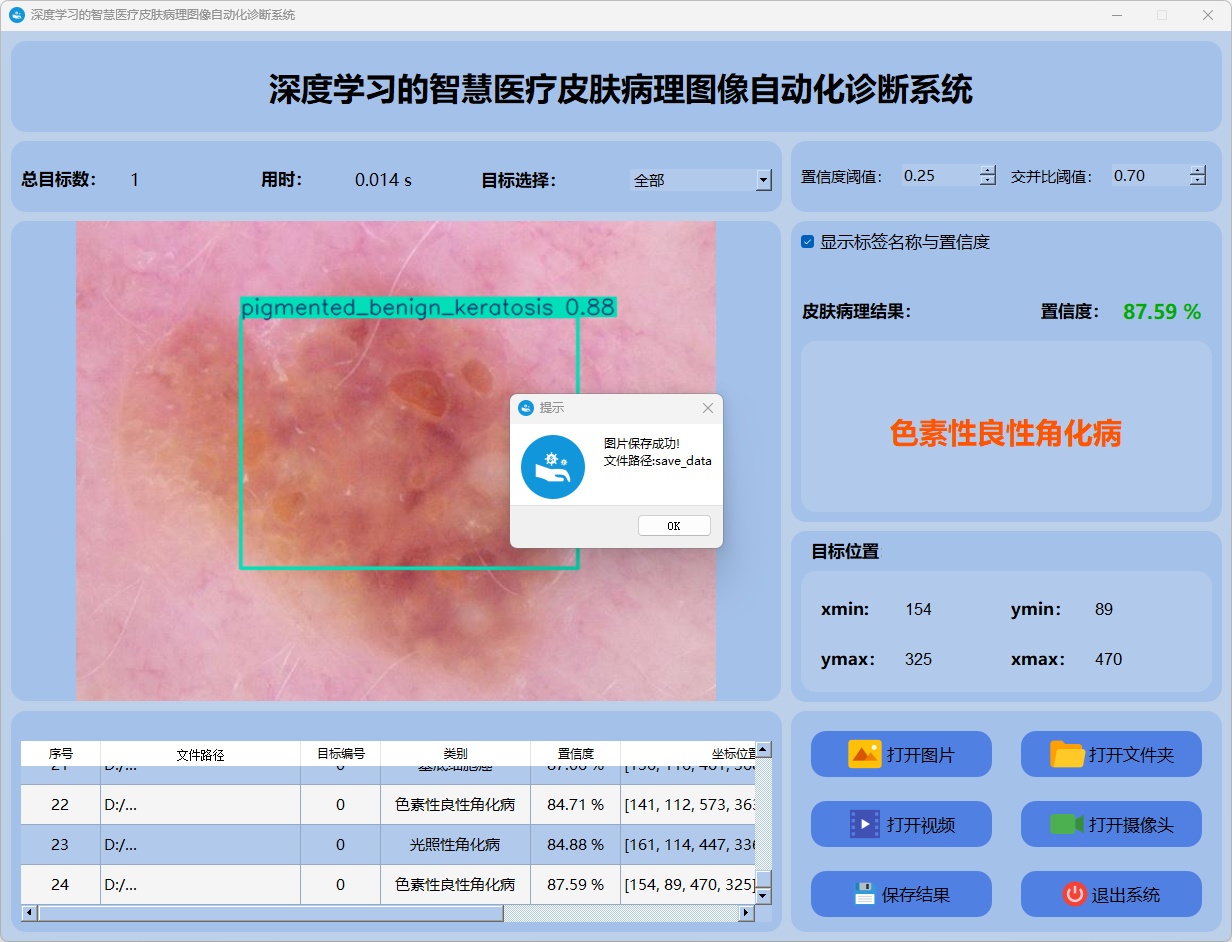
Task: Click the coordinates cell [154, 89, 470, 325]
Action: (x=688, y=885)
